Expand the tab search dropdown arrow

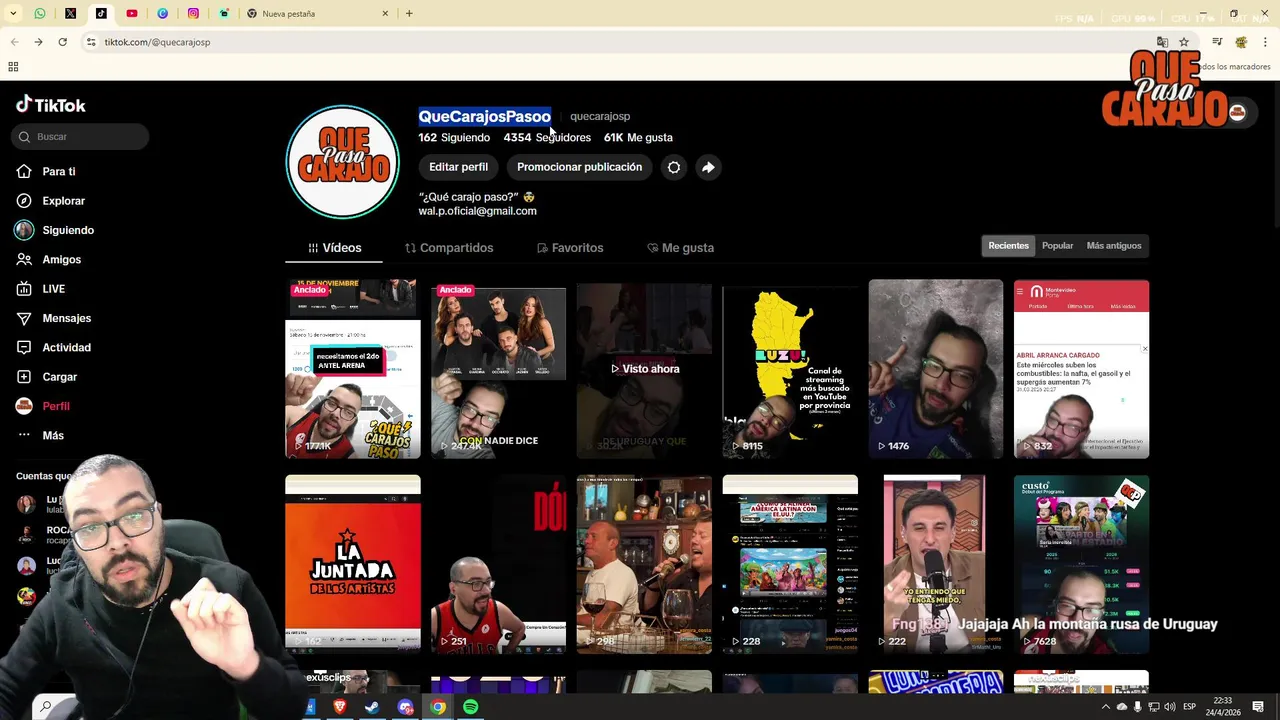[x=11, y=14]
